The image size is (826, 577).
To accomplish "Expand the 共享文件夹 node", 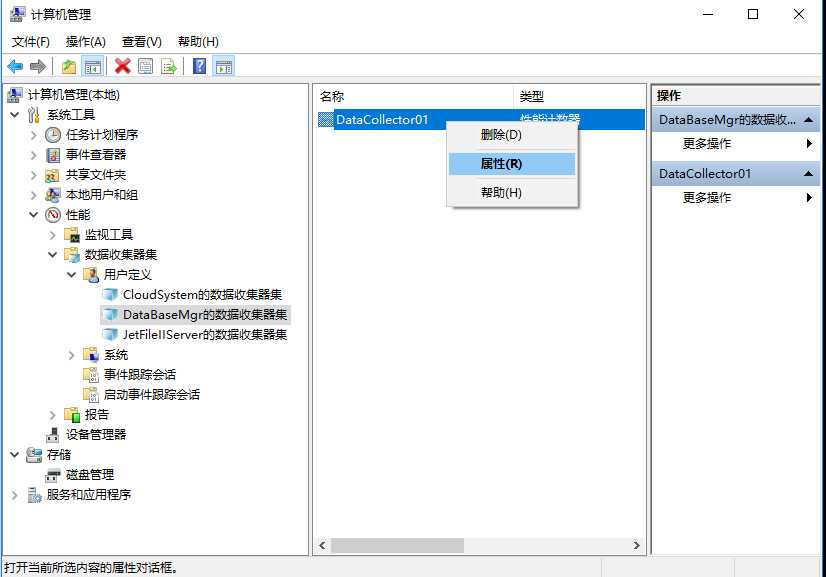I will (34, 175).
